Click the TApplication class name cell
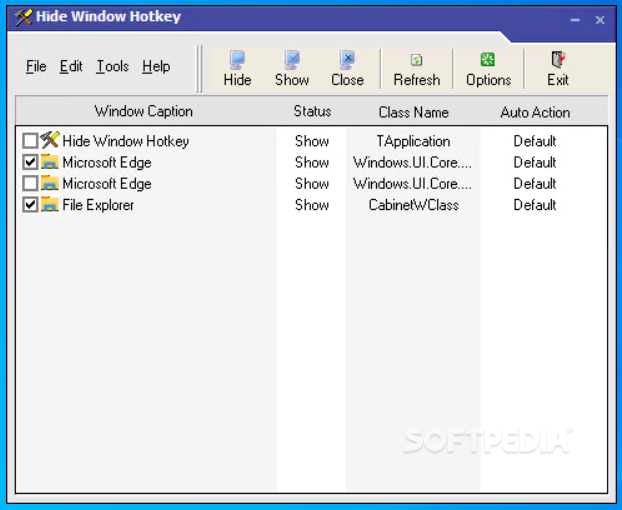 click(413, 141)
